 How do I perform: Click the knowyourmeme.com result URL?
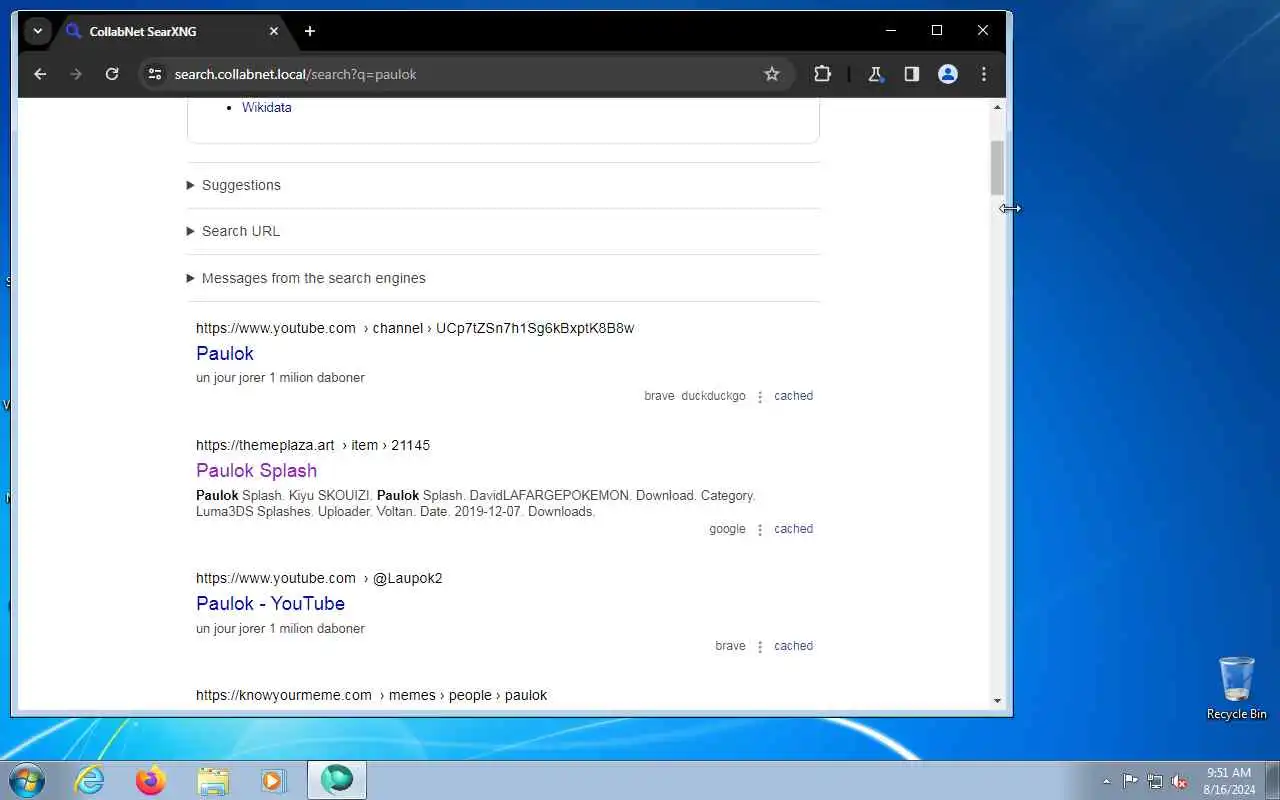pyautogui.click(x=371, y=695)
